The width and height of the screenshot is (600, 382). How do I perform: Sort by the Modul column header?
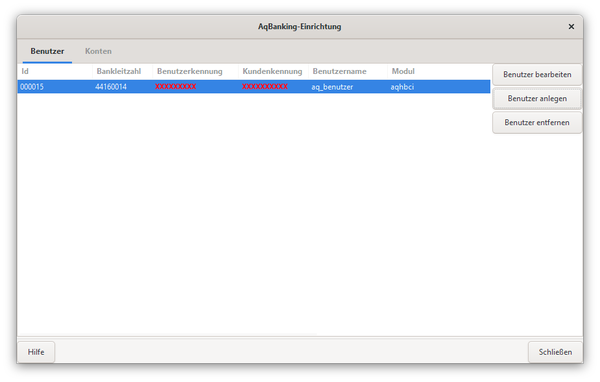tap(439, 72)
